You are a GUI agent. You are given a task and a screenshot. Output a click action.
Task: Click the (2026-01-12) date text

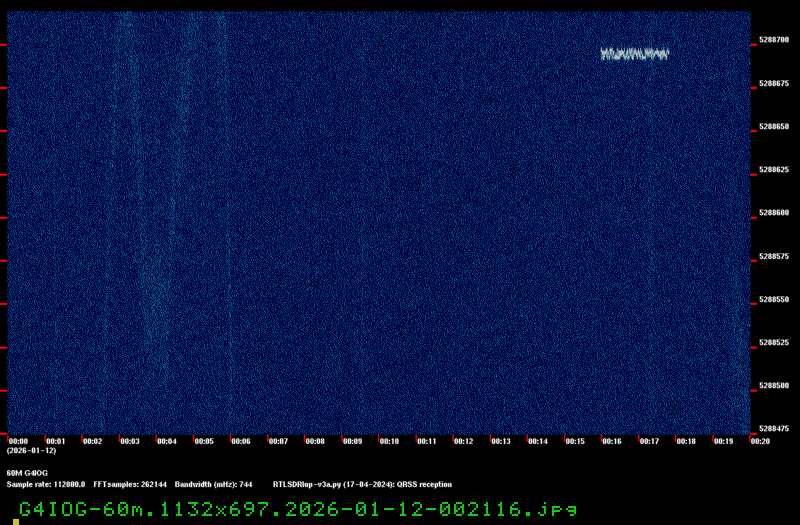[31, 451]
